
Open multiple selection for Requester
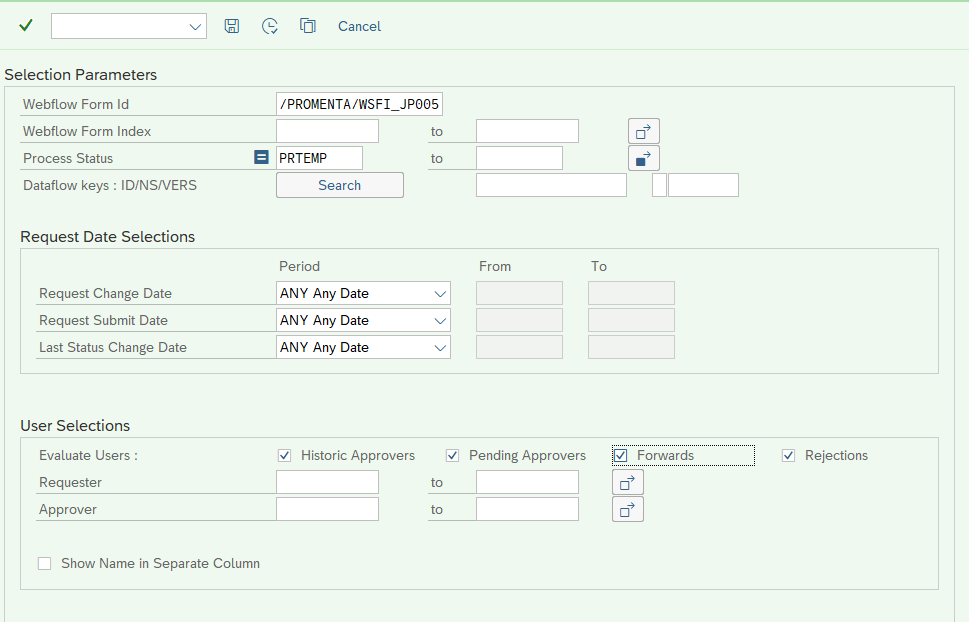[x=627, y=482]
